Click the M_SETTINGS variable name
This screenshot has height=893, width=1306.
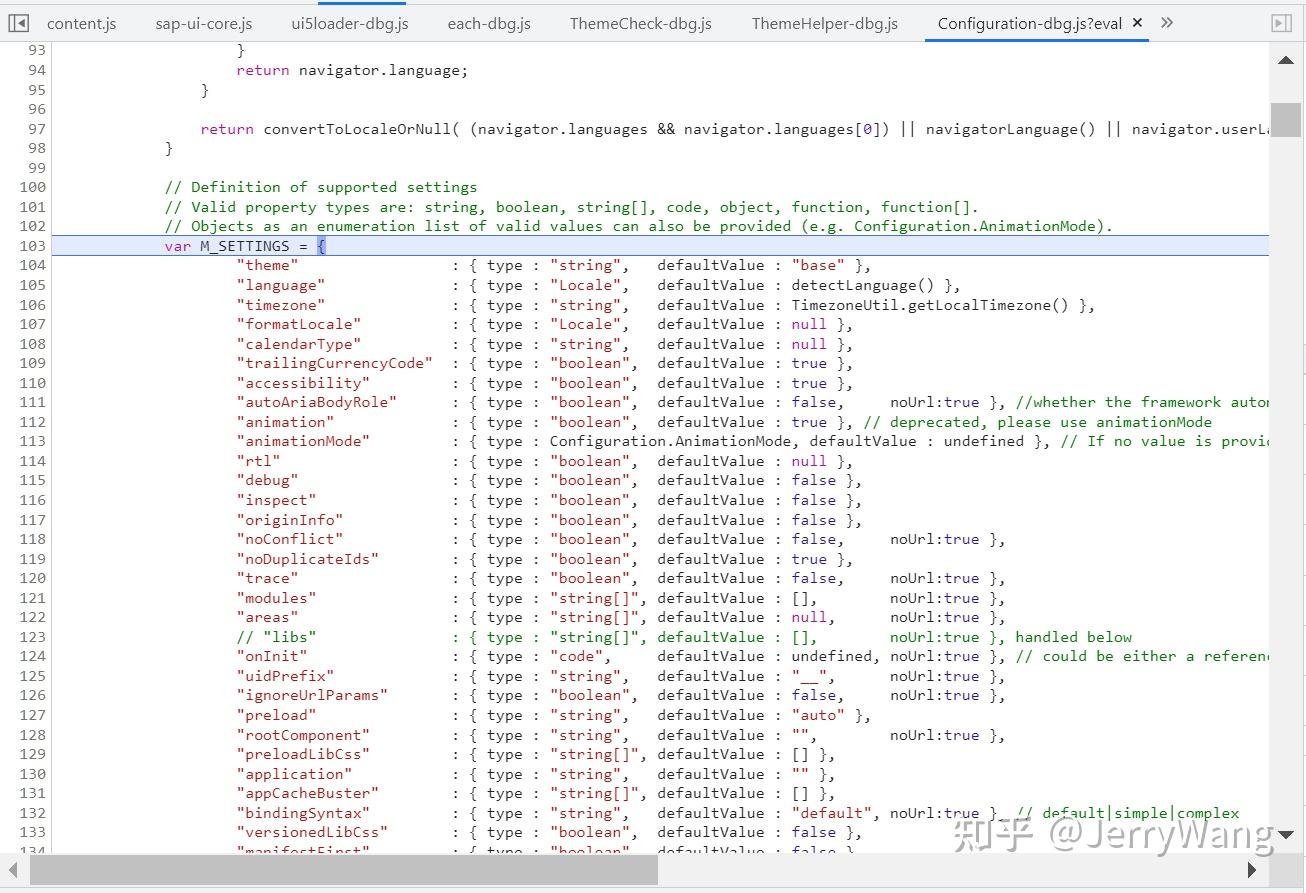(x=244, y=246)
